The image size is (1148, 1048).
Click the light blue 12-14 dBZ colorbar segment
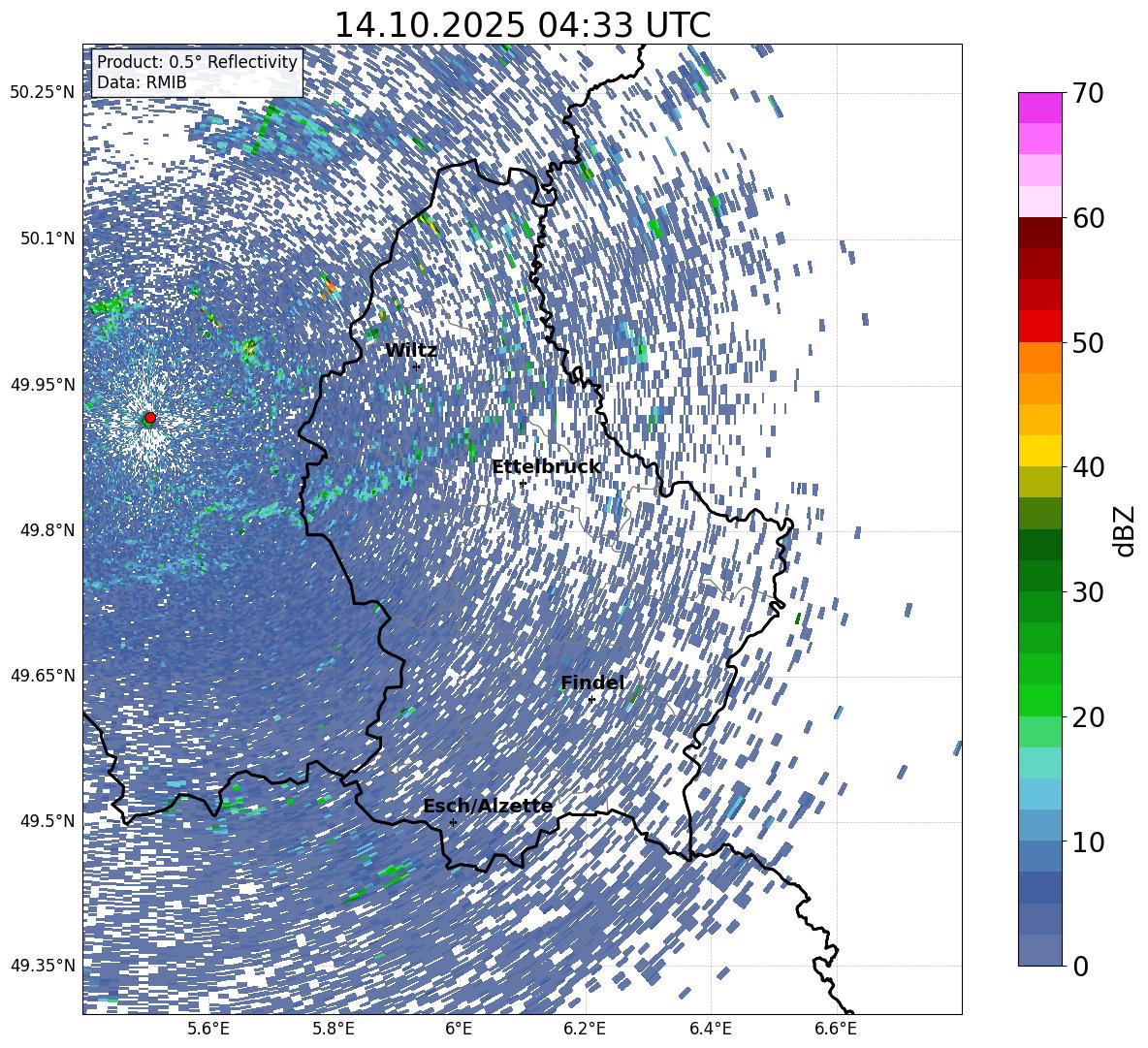[1039, 793]
